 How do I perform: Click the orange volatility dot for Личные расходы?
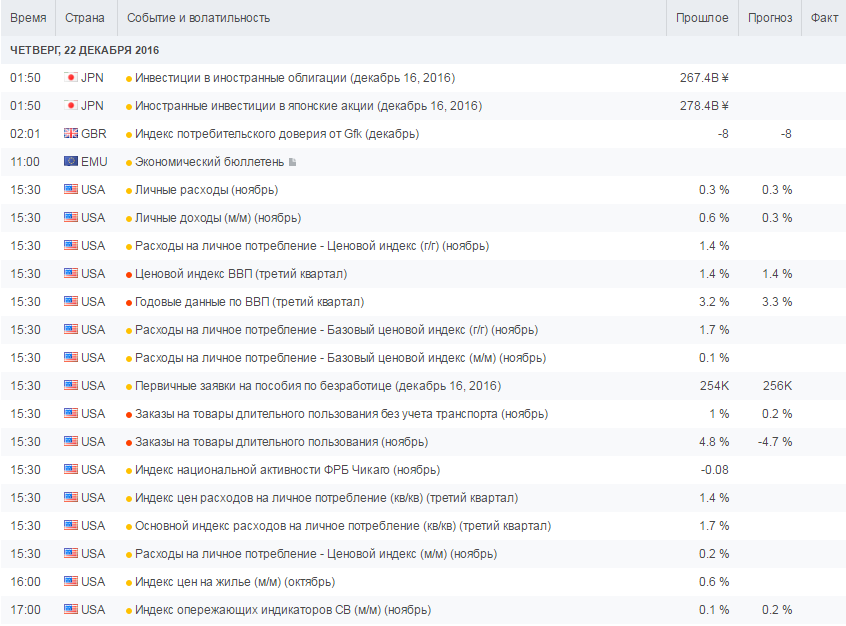coord(129,190)
